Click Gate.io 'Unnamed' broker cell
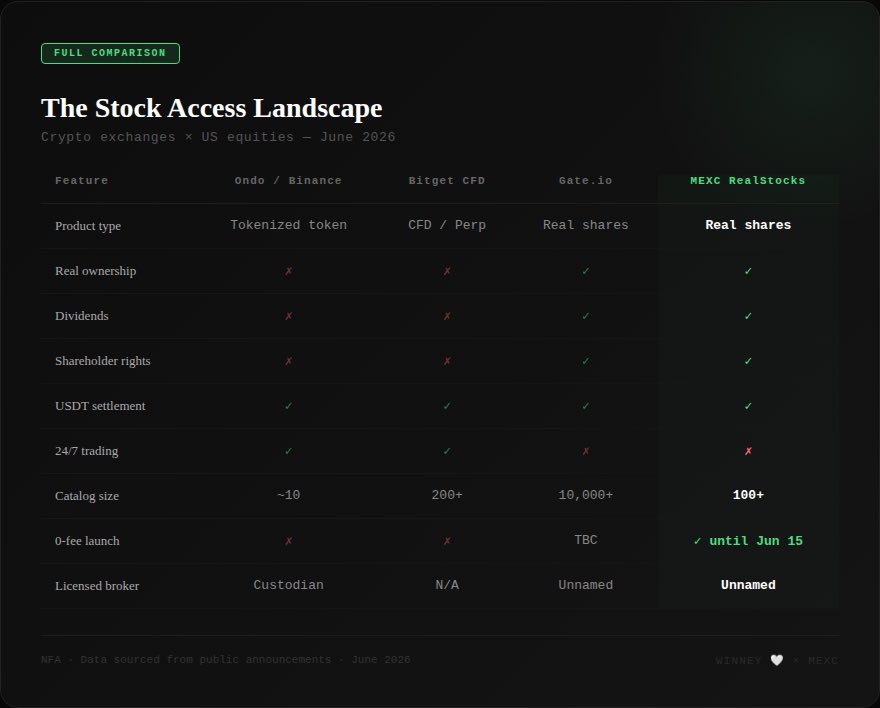 point(585,585)
